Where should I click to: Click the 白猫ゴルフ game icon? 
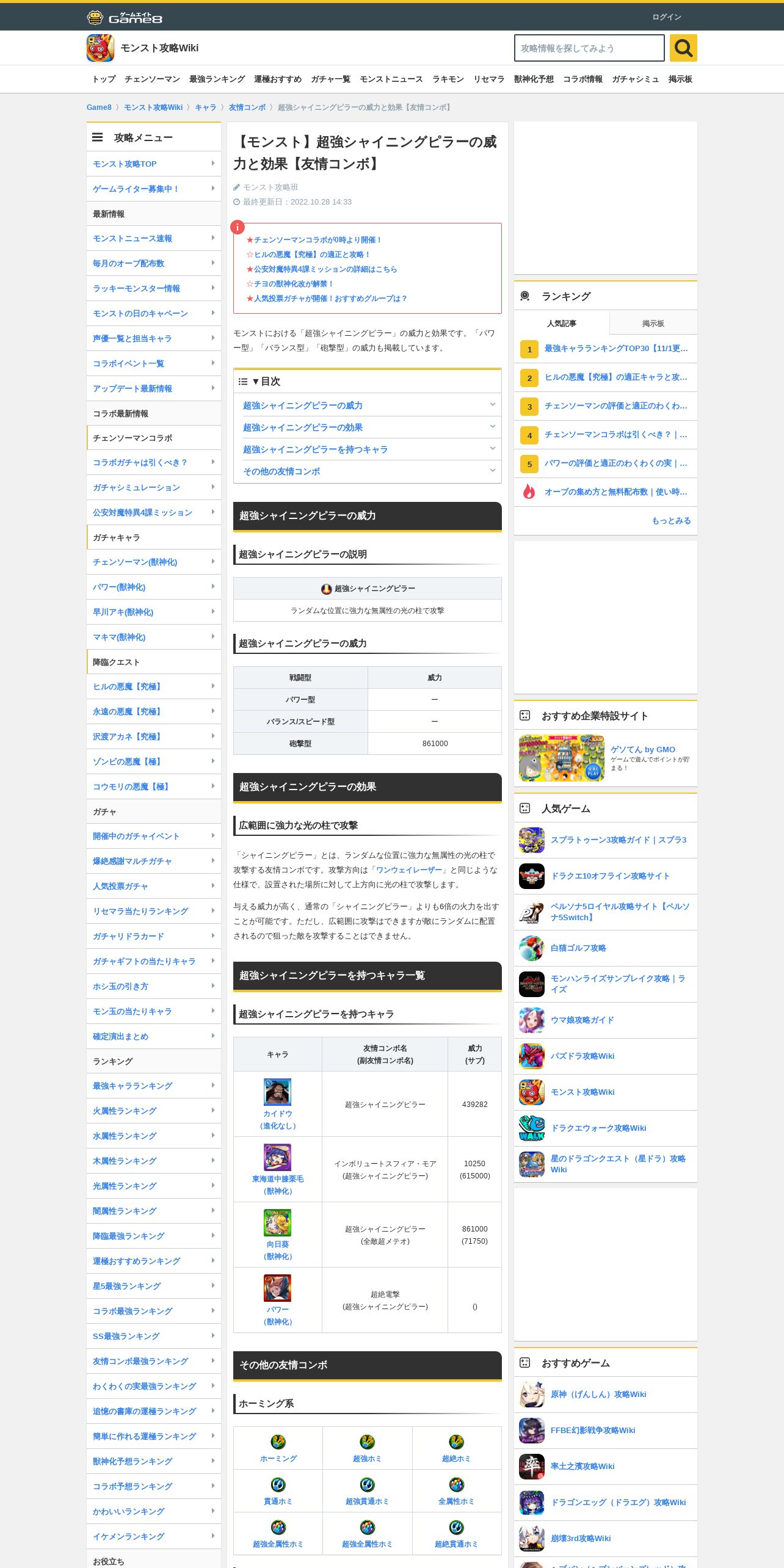(531, 948)
